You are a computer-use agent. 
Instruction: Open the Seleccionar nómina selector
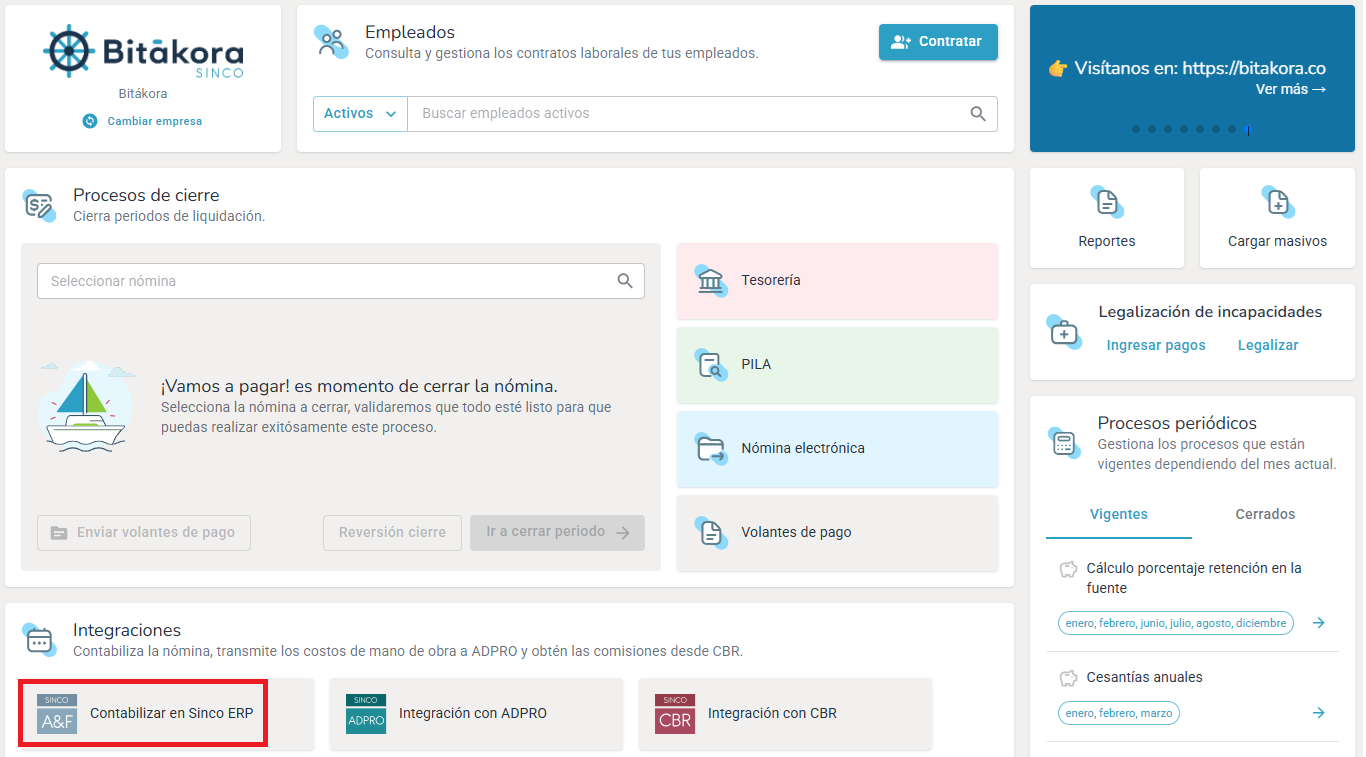click(x=341, y=281)
